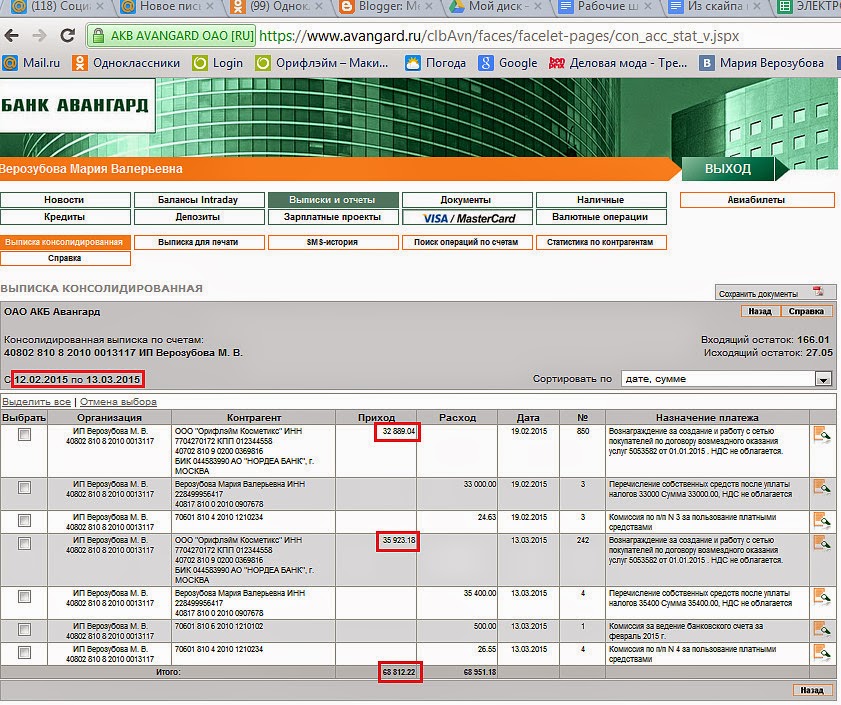The image size is (841, 705).
Task: Tick the checkbox for the 26.55 commission row
Action: pos(24,652)
